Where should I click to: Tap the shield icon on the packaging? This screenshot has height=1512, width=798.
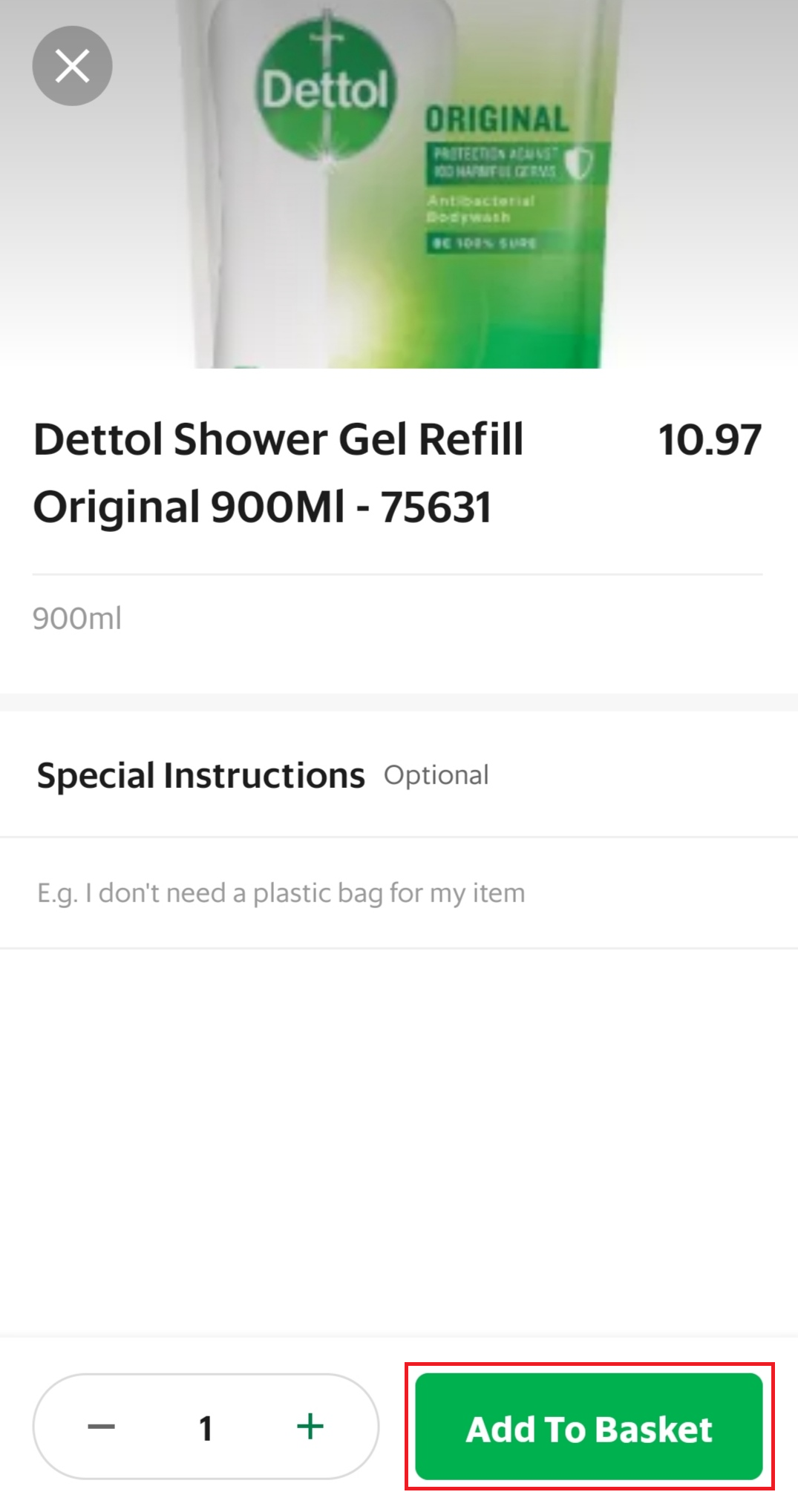(578, 162)
